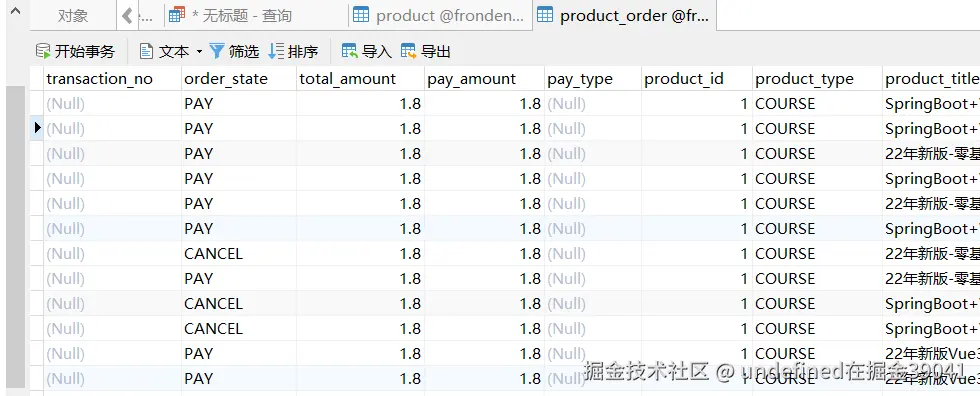Click first row's (Null) transaction_no cell

point(113,104)
